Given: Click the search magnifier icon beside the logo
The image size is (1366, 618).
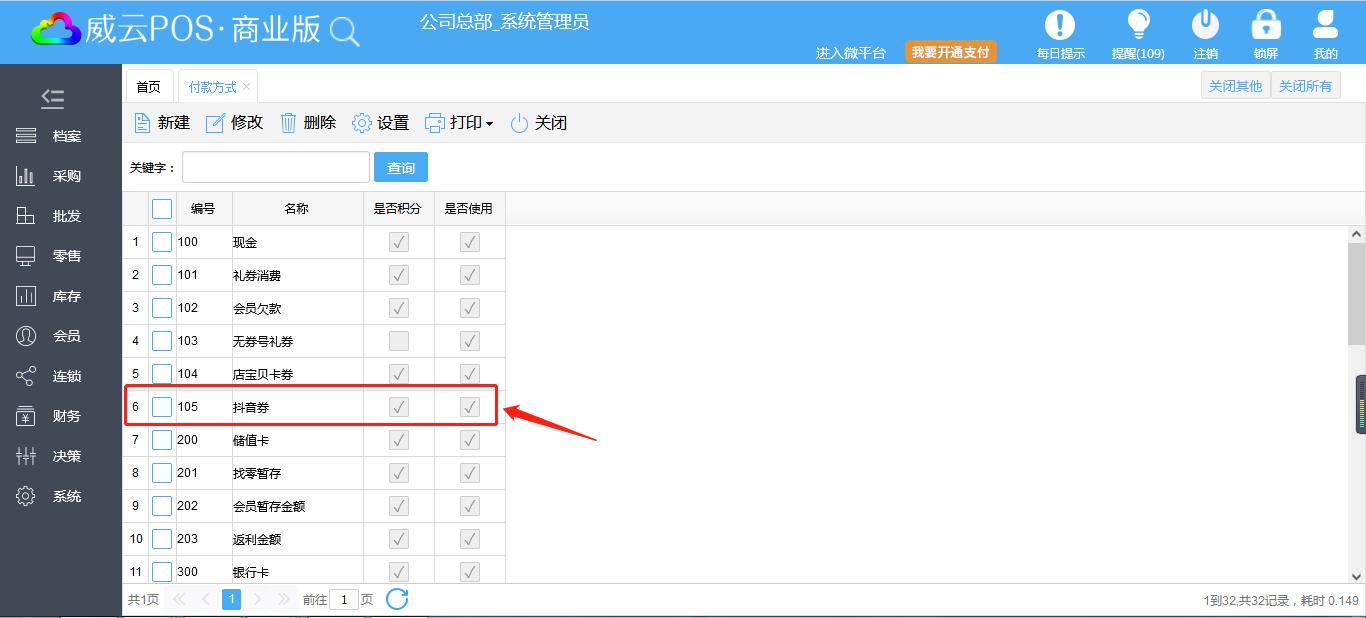Looking at the screenshot, I should [344, 32].
